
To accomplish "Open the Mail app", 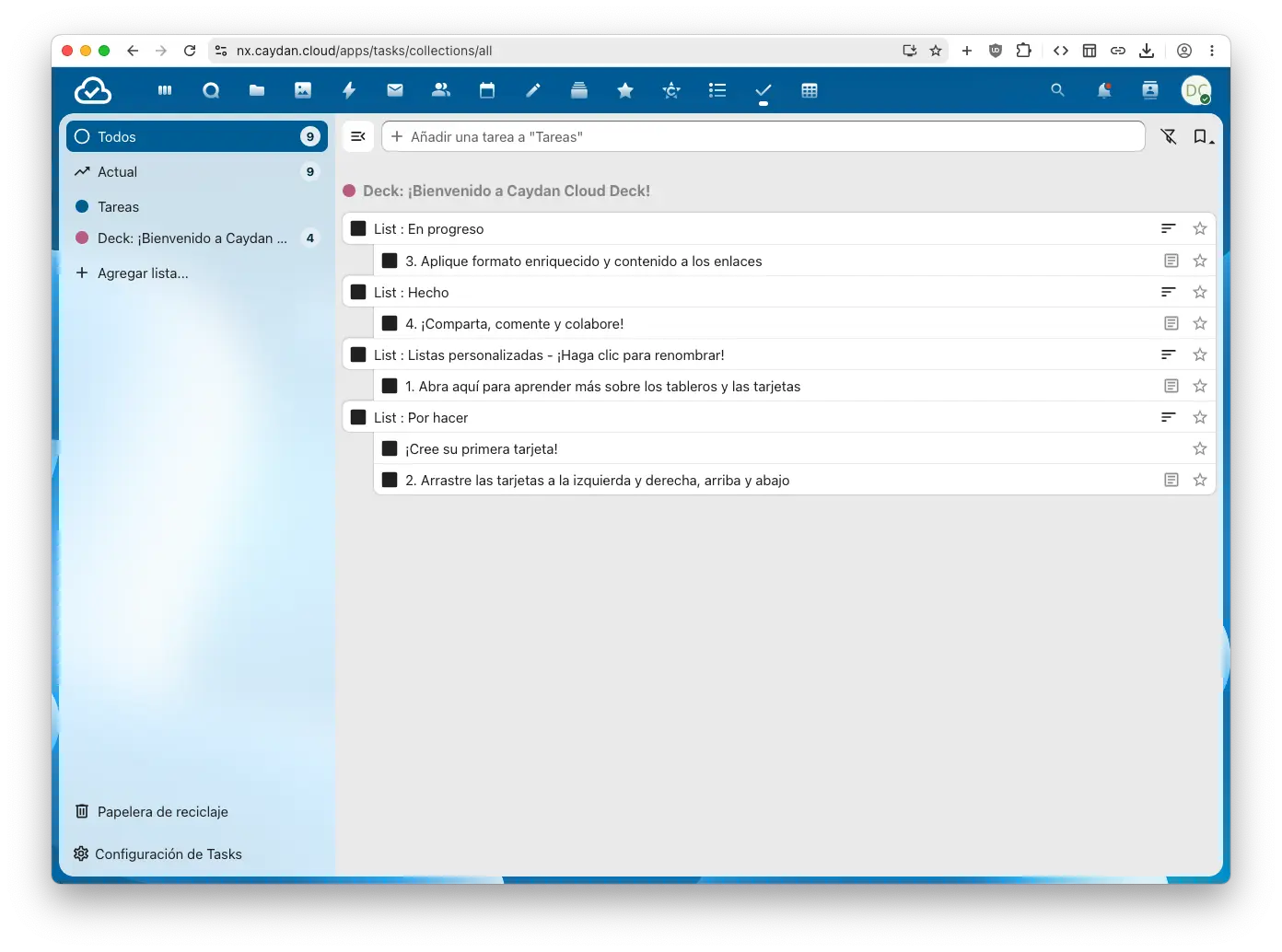I will [x=395, y=90].
